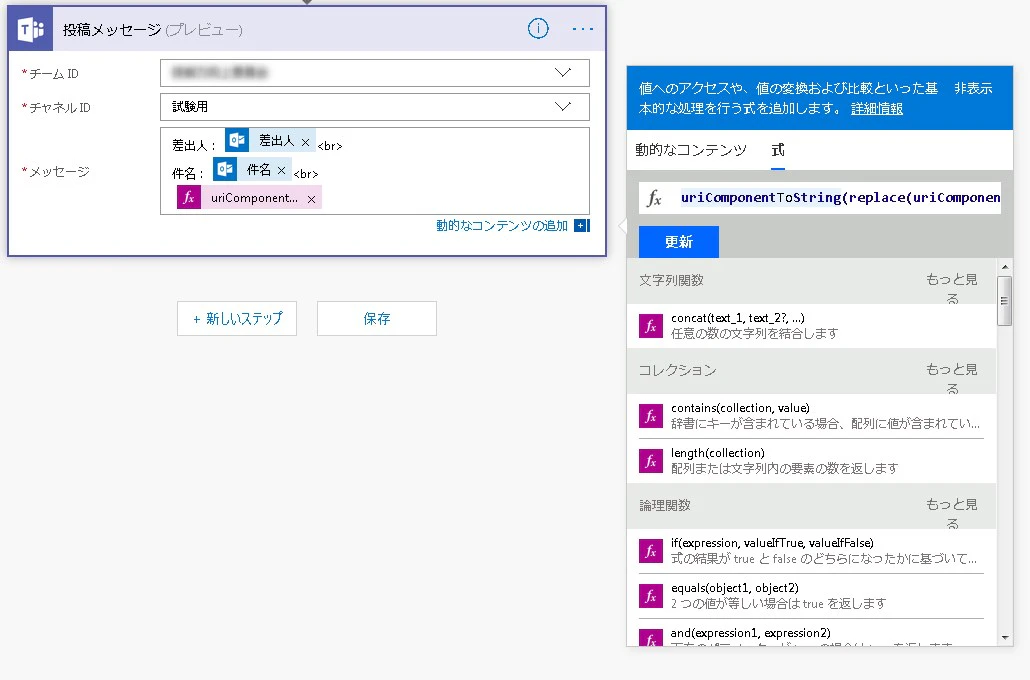Click the expression fx input field

tap(820, 198)
